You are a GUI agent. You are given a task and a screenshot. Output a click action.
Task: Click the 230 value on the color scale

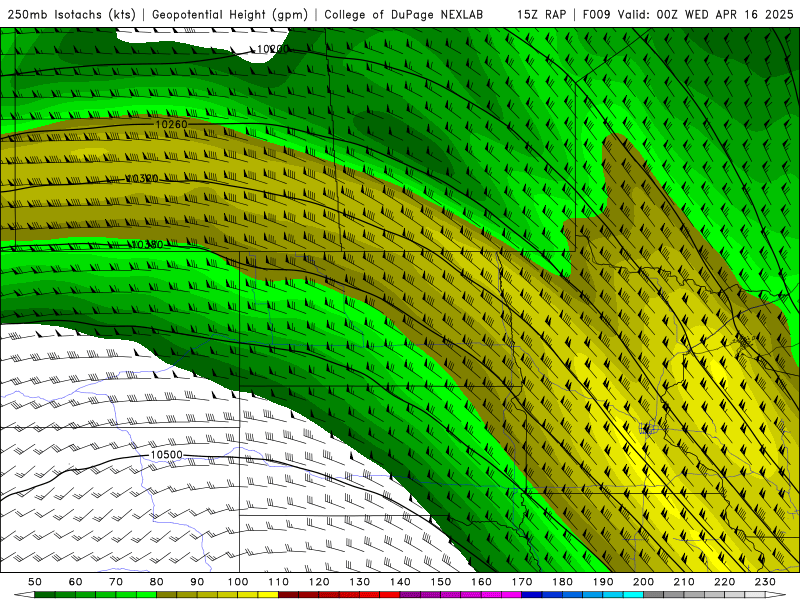point(765,582)
